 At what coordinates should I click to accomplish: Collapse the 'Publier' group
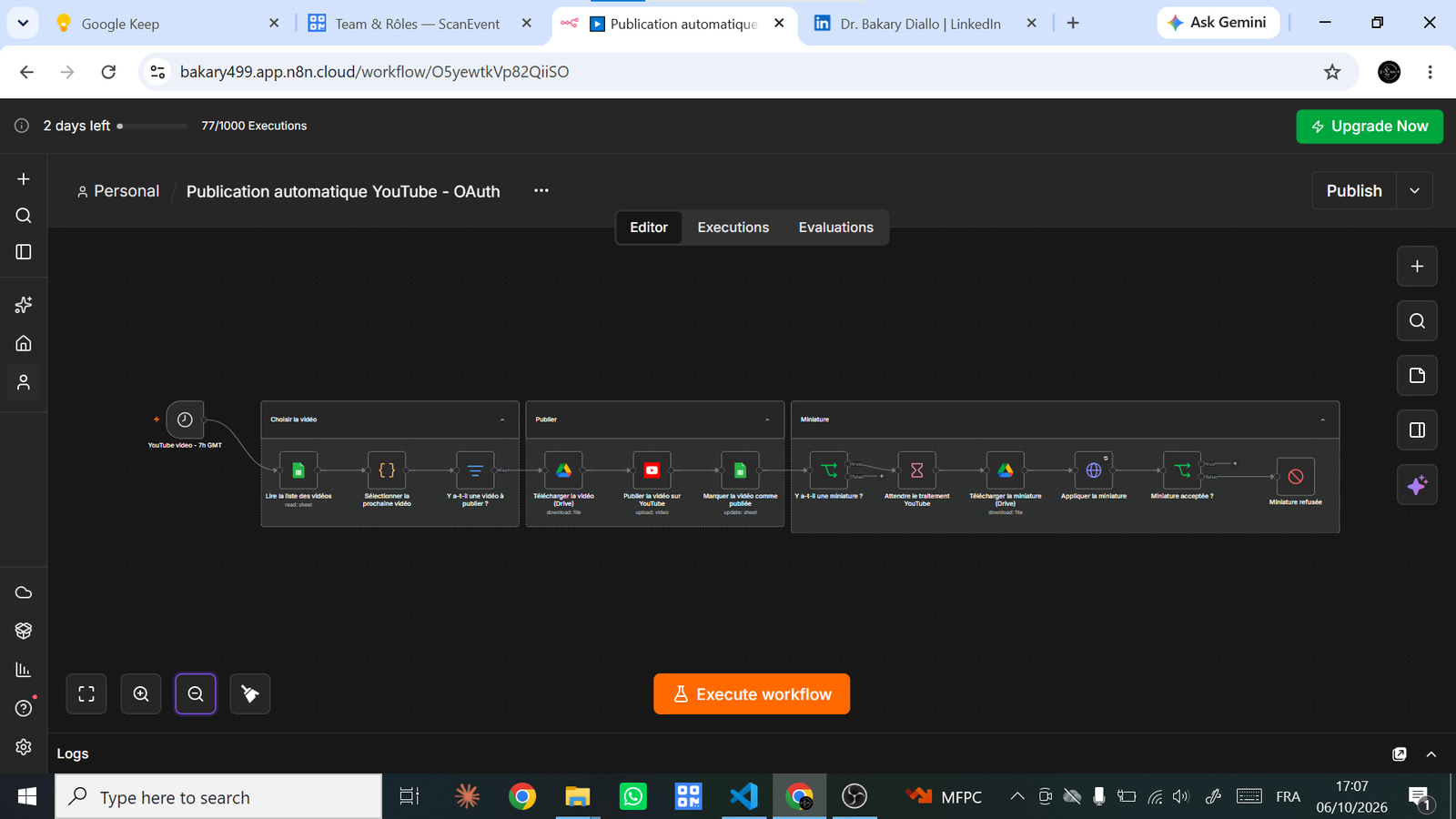point(767,420)
